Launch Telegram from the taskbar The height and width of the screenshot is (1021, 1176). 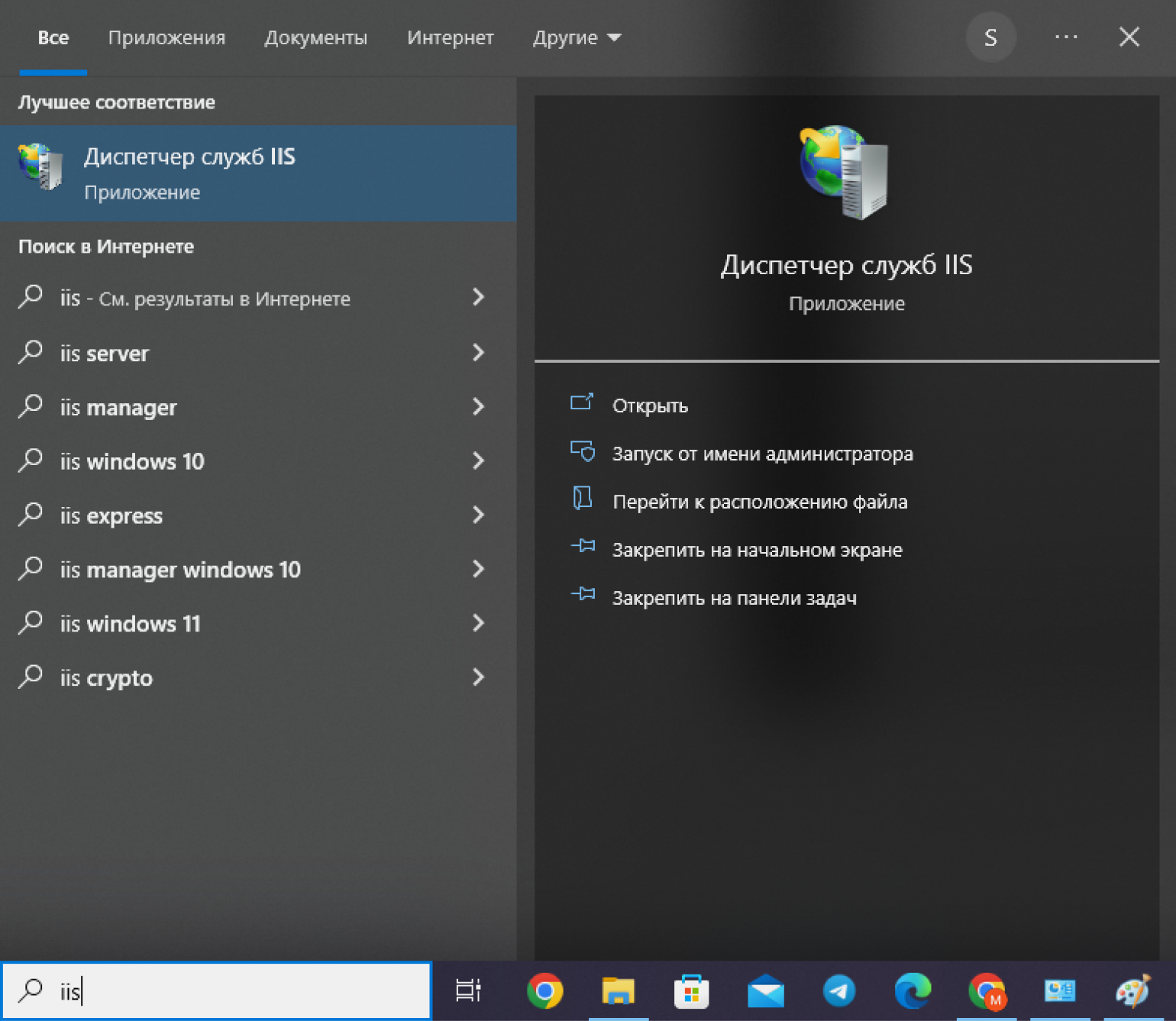coord(838,990)
